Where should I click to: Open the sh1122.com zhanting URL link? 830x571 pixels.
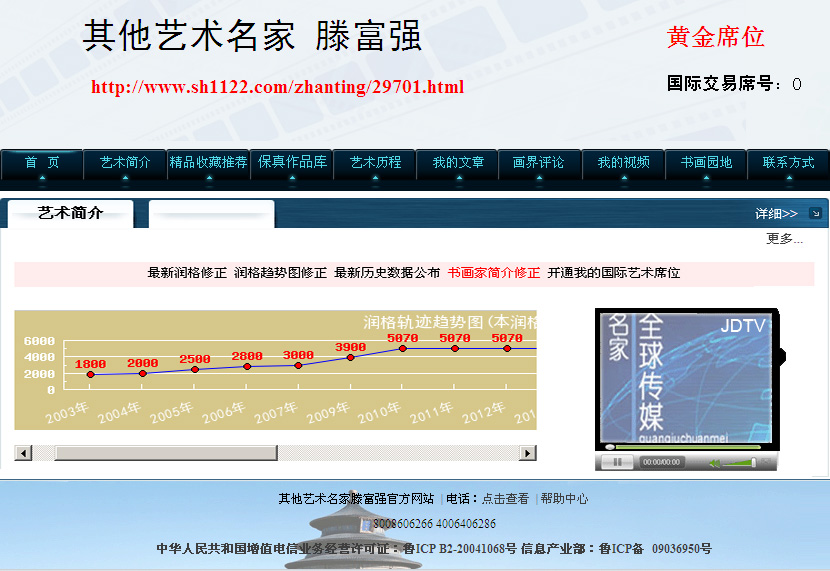click(277, 87)
